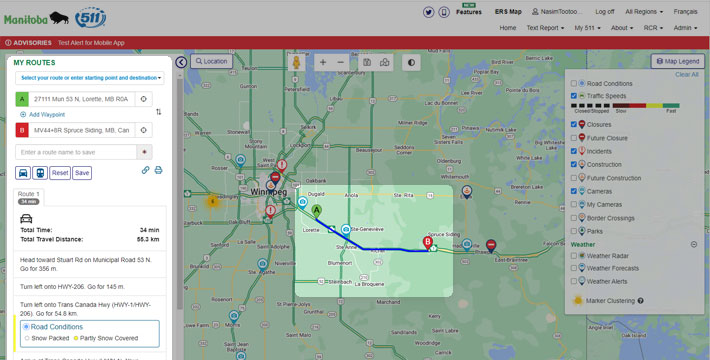Open Location search button

[211, 61]
